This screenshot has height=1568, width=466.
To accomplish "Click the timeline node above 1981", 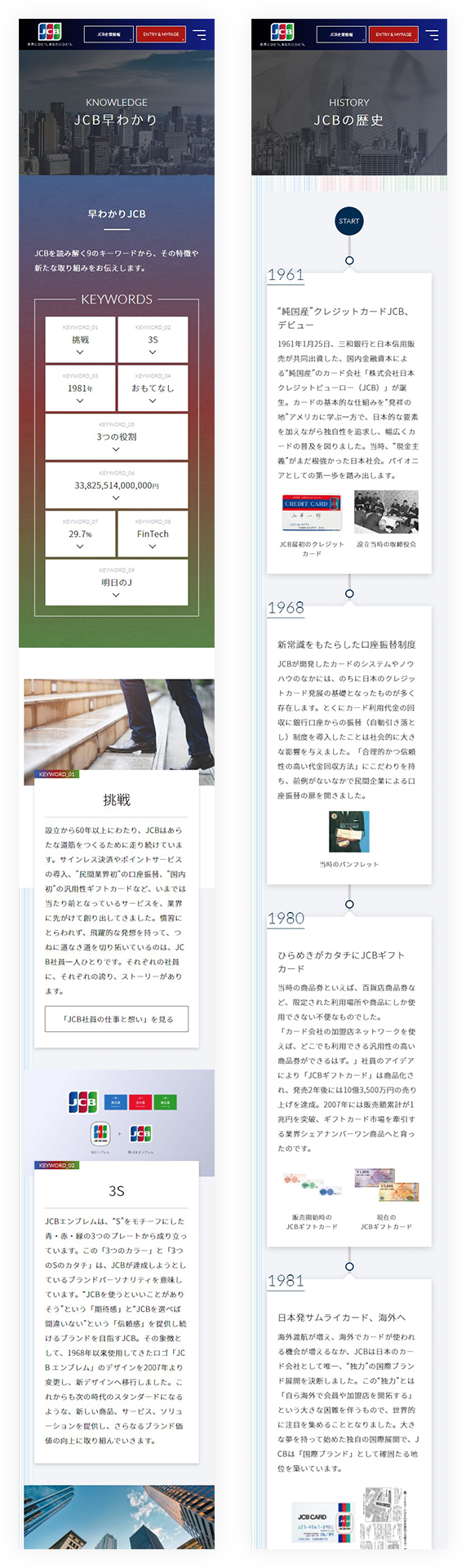I will pyautogui.click(x=349, y=1267).
